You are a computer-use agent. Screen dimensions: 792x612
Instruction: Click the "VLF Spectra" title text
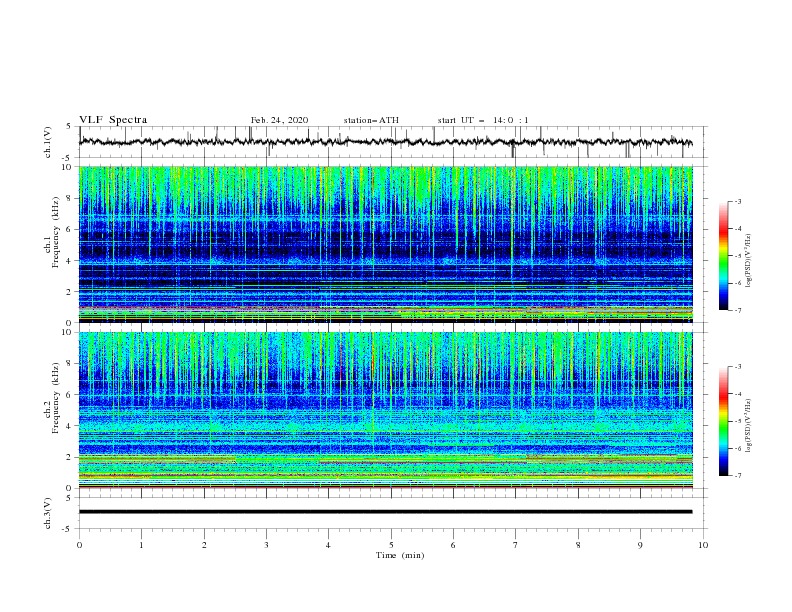(113, 120)
